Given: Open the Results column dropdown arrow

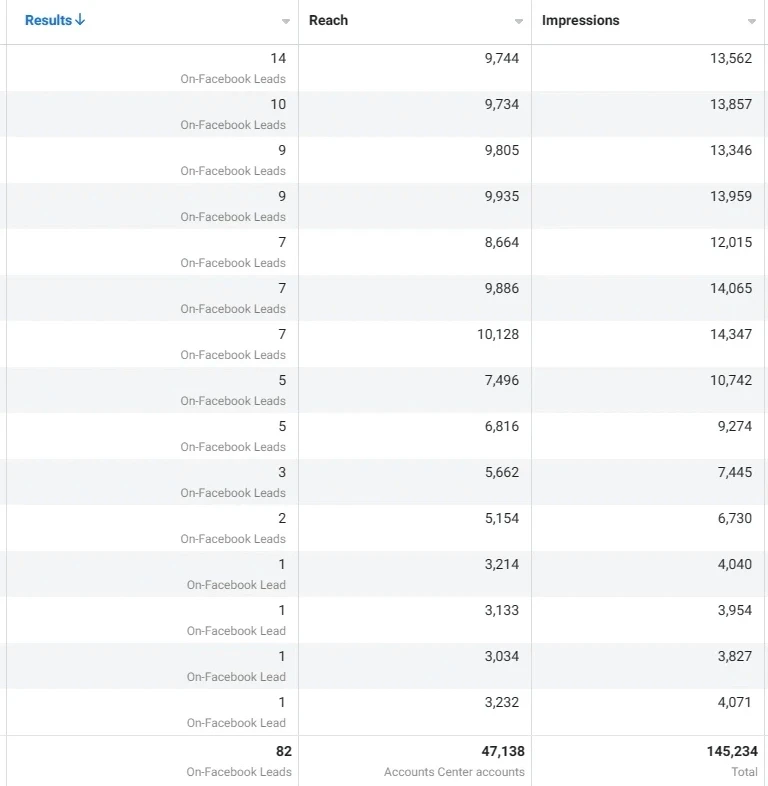Looking at the screenshot, I should click(x=286, y=21).
